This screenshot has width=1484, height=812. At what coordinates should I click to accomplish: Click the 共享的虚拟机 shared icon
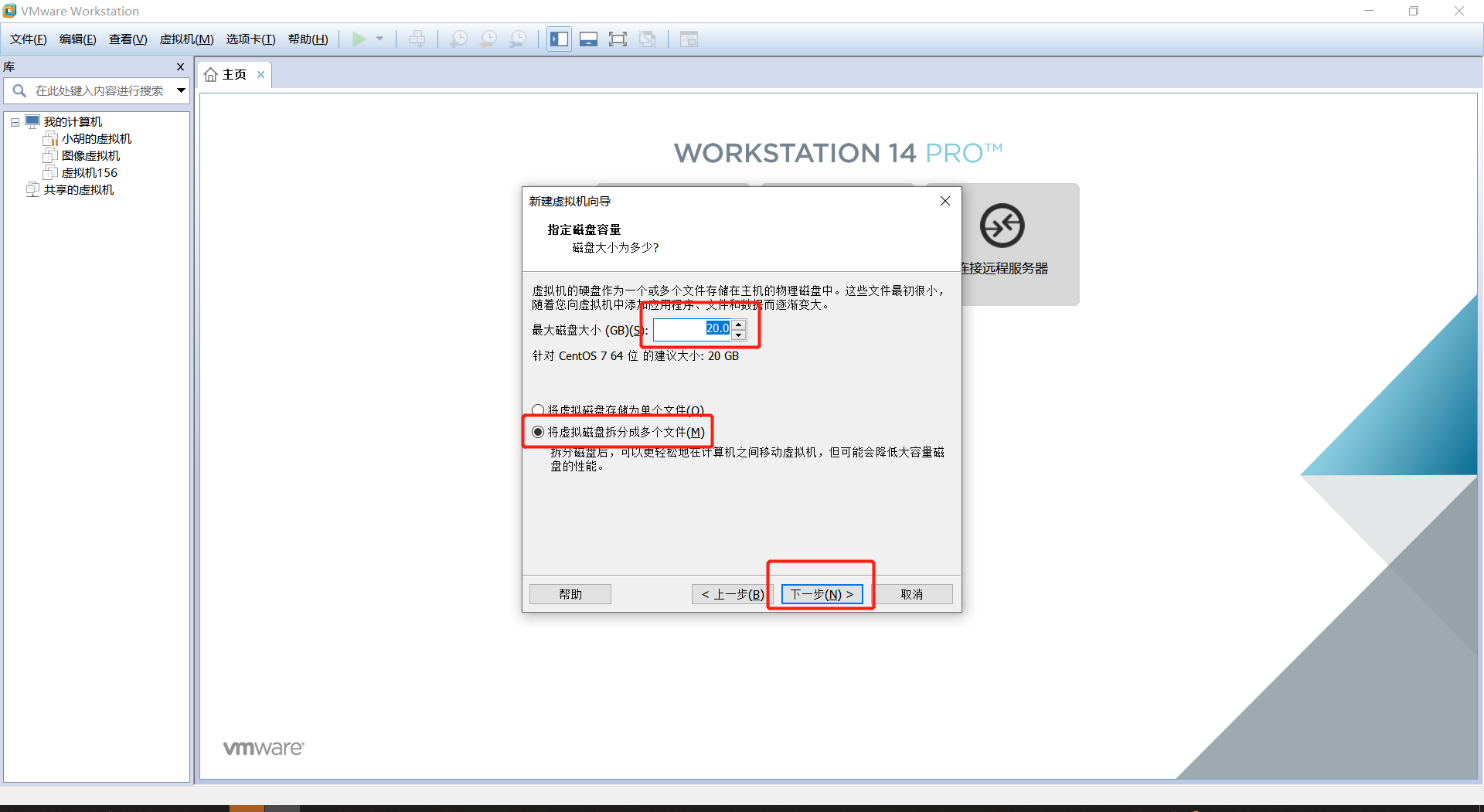(x=32, y=190)
